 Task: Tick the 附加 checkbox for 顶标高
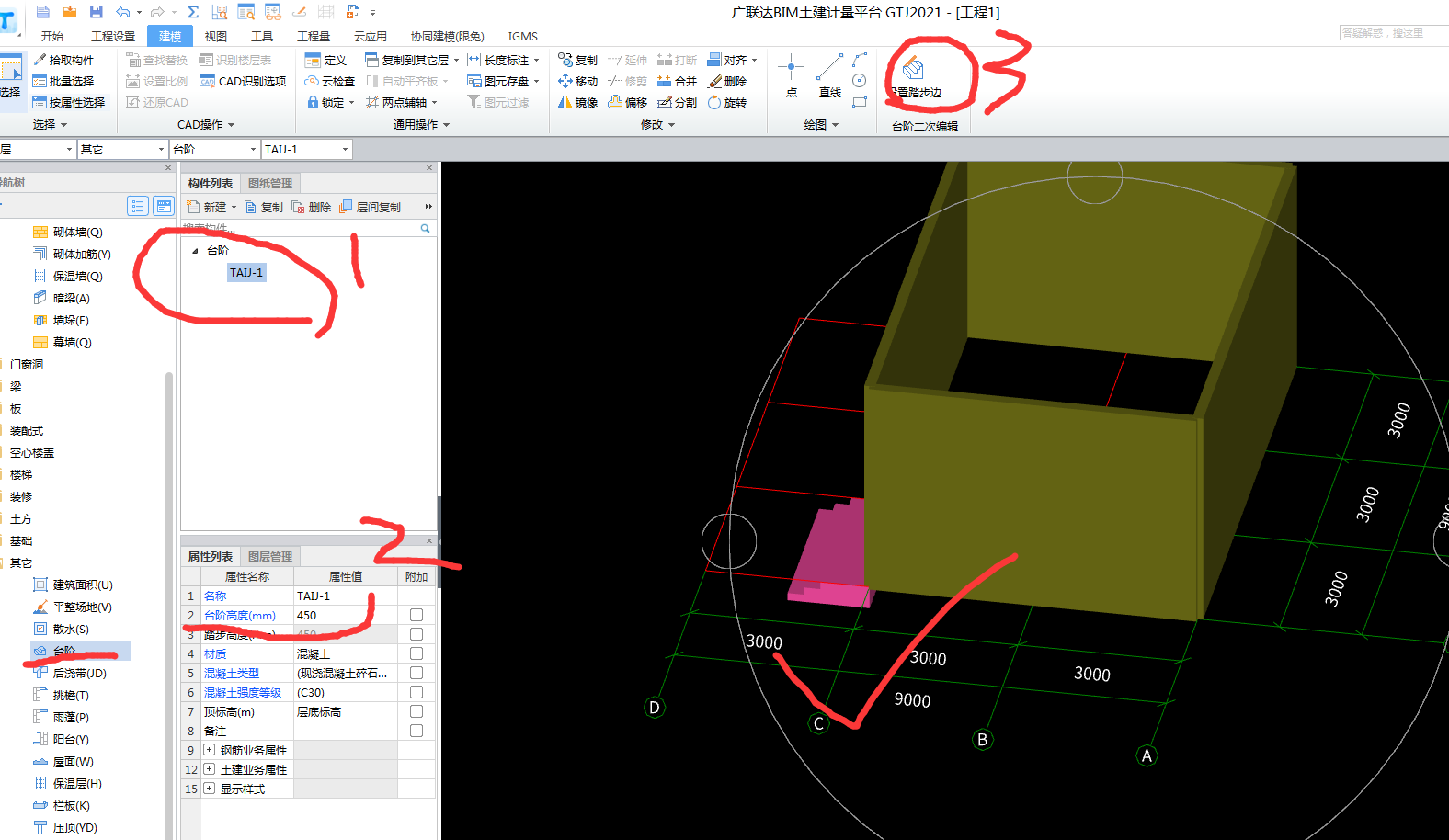pos(416,711)
